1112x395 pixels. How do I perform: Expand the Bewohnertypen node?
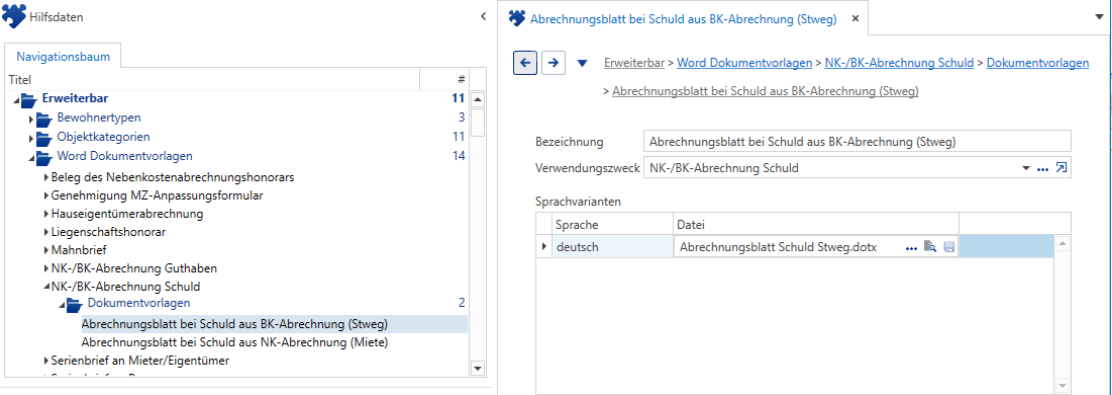coord(31,118)
